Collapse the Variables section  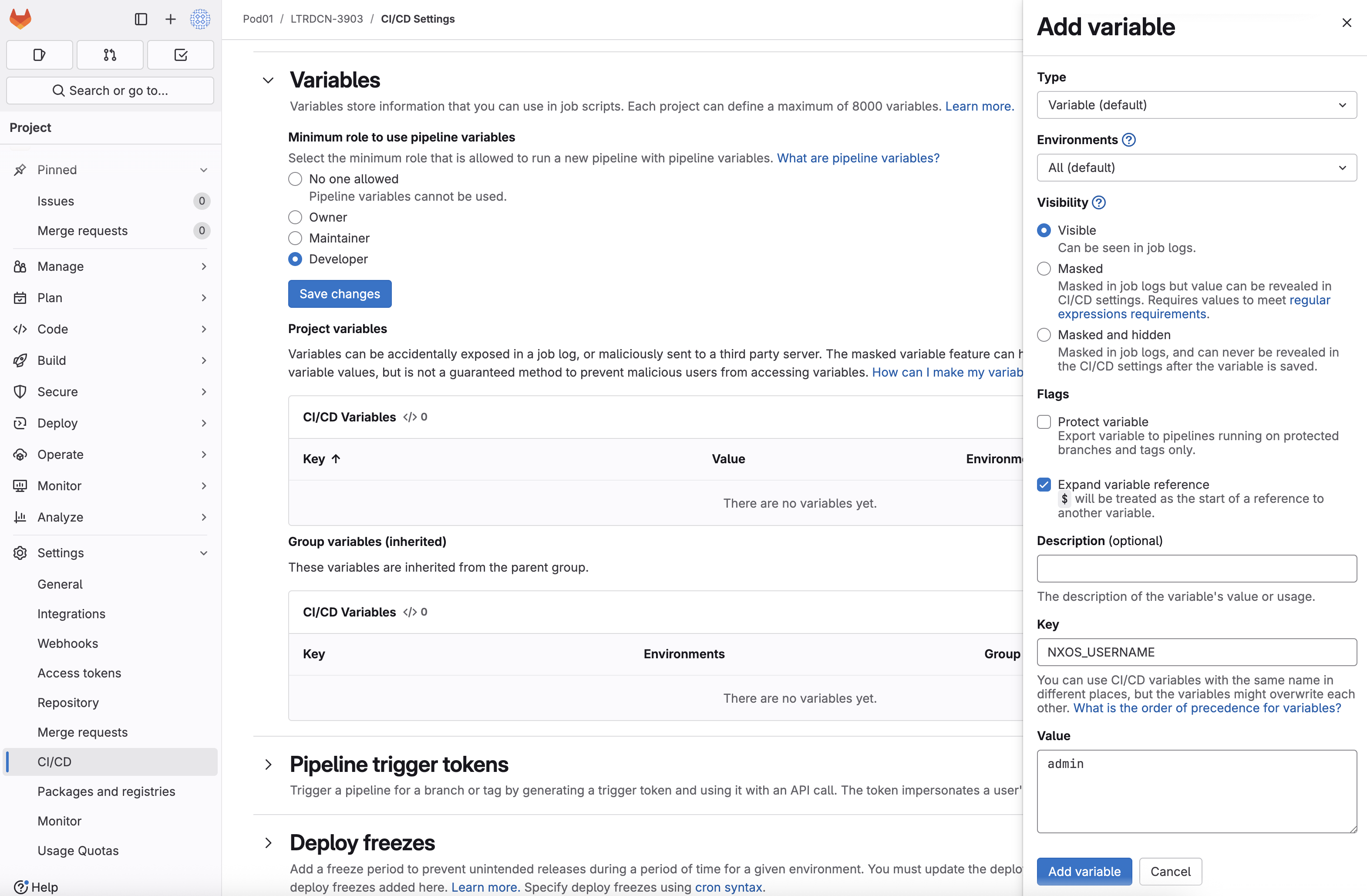pos(268,81)
